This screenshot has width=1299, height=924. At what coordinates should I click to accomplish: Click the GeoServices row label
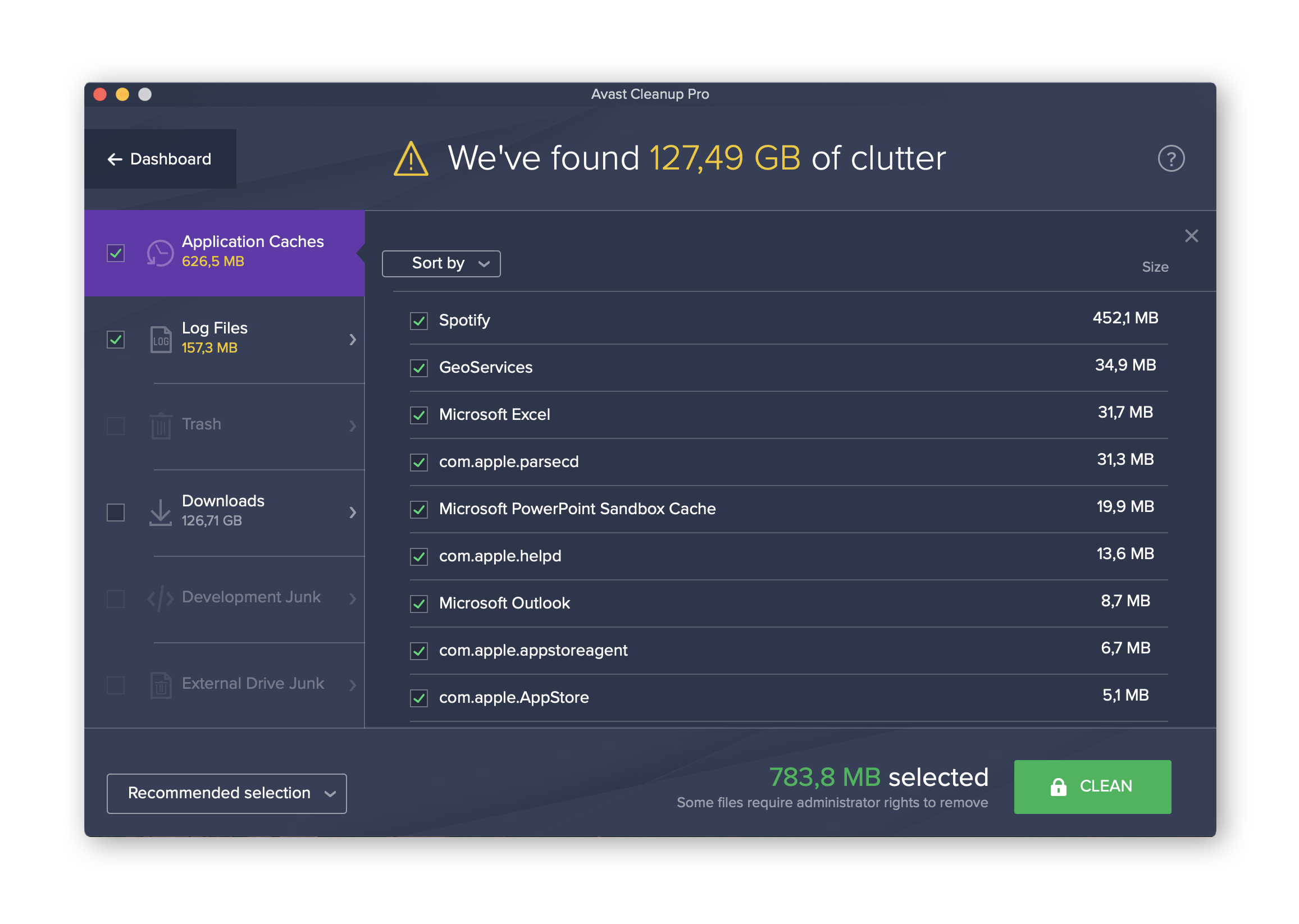486,368
